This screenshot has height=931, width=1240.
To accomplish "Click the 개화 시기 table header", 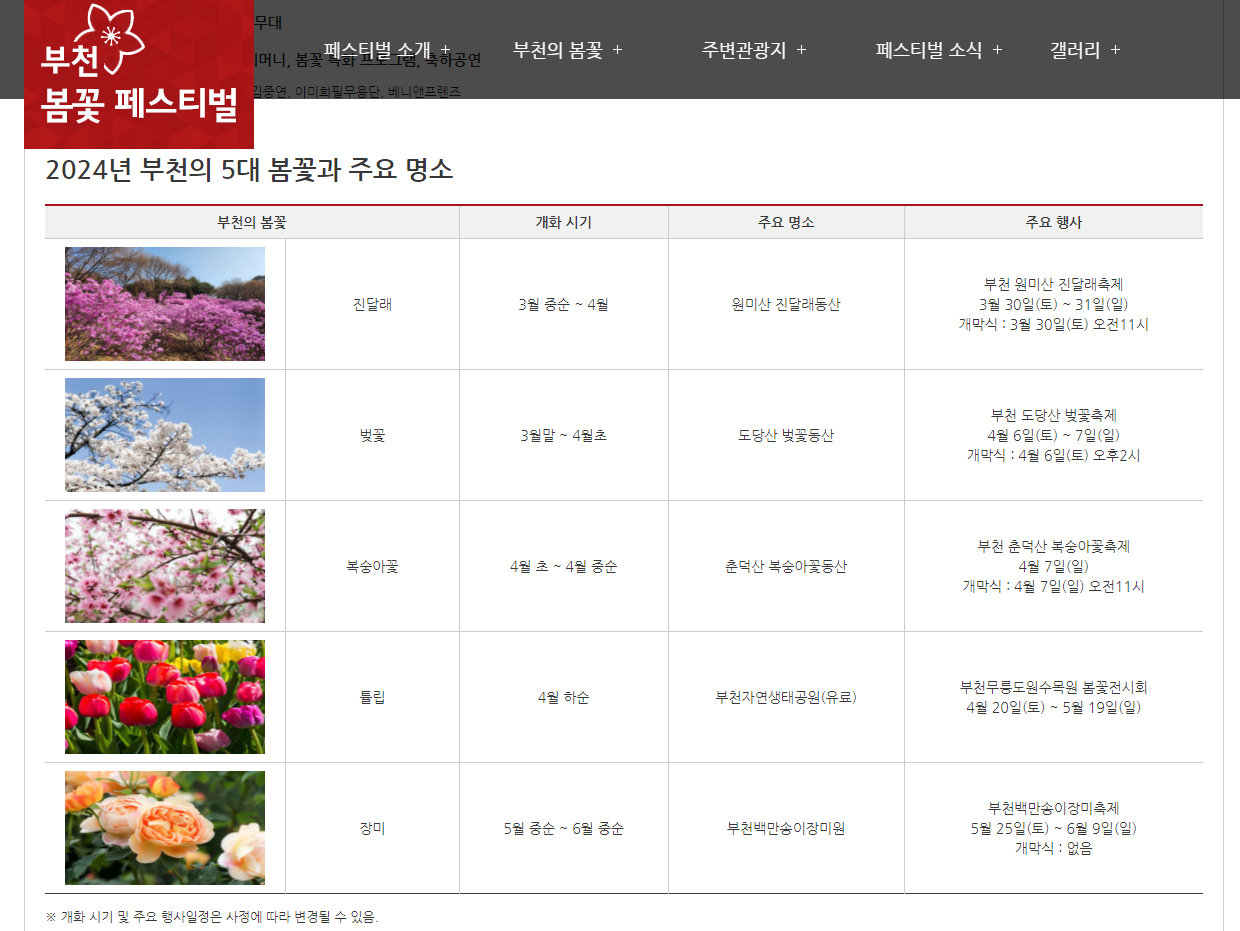I will pyautogui.click(x=563, y=222).
